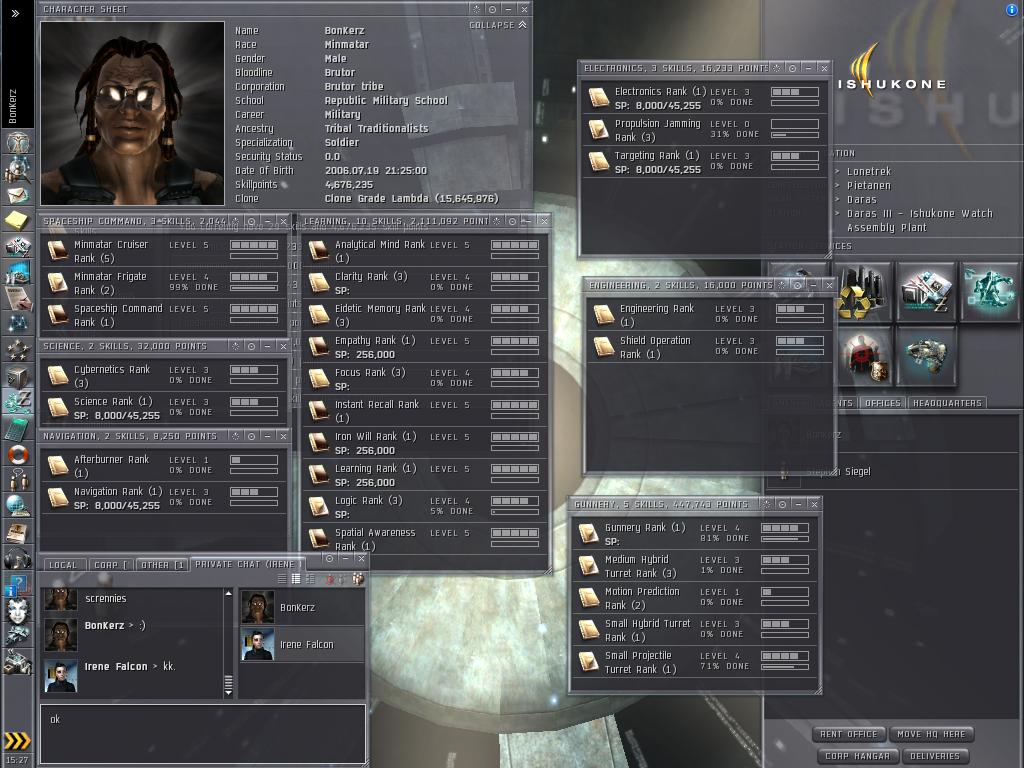
Task: Click the chat scroll up arrow
Action: [229, 593]
